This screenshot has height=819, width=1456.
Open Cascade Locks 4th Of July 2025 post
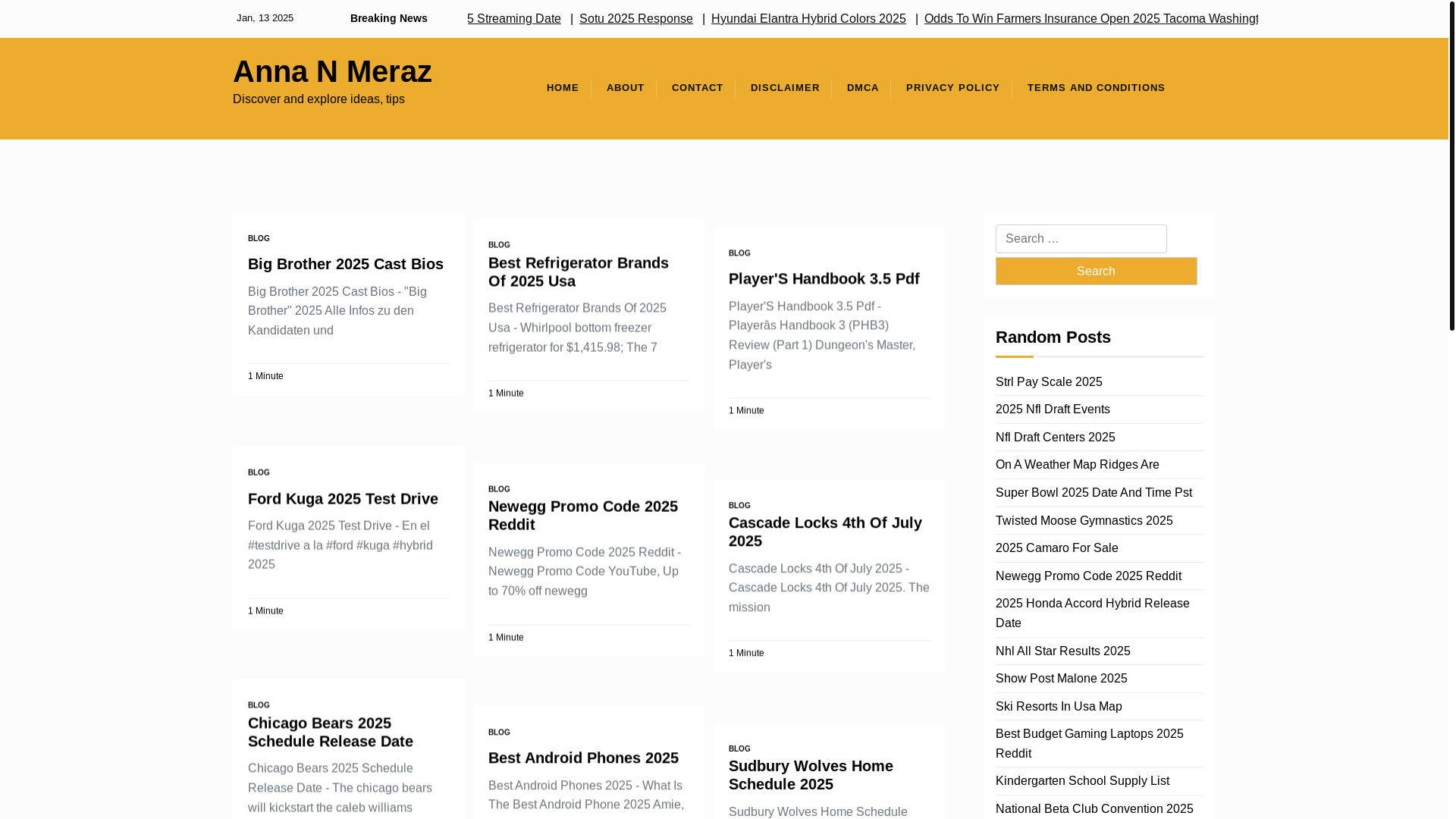tap(825, 532)
